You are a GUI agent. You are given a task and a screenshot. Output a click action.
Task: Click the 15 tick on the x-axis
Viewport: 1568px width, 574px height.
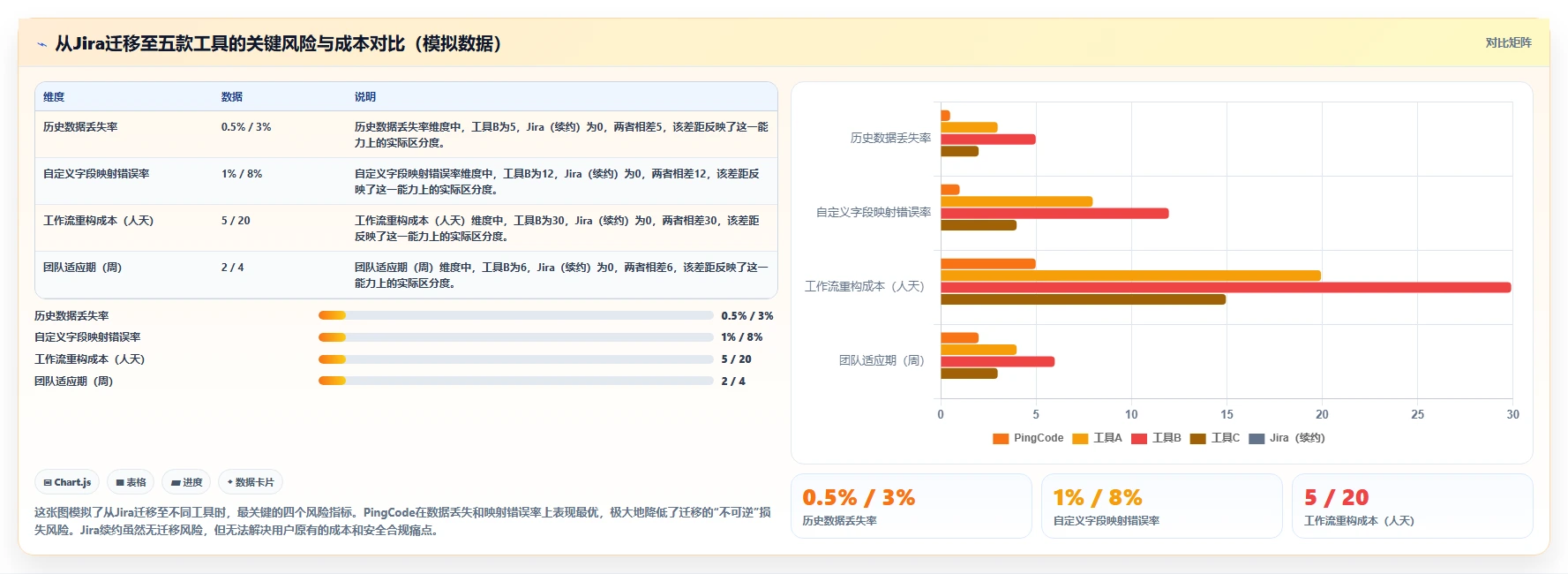pyautogui.click(x=1227, y=414)
